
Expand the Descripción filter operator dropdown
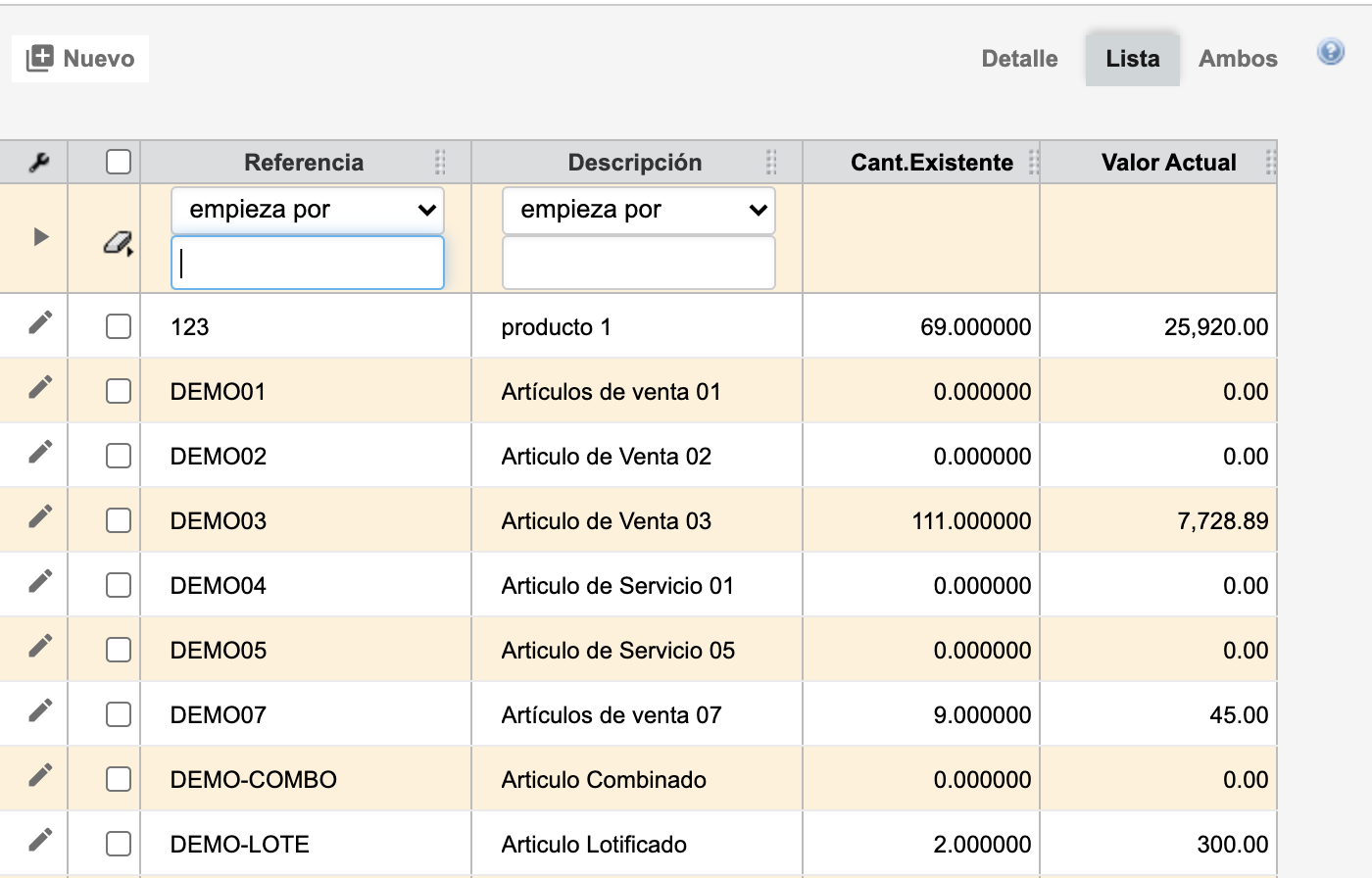pyautogui.click(x=639, y=210)
